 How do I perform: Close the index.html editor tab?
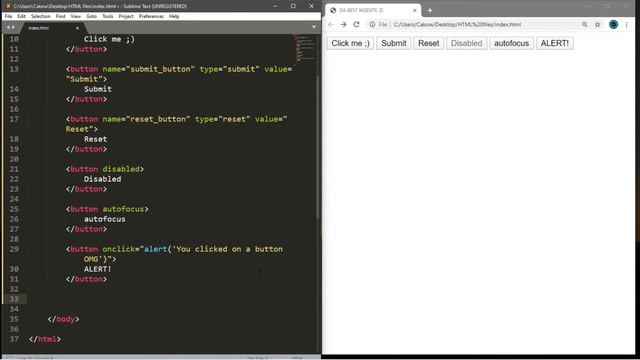tap(77, 28)
